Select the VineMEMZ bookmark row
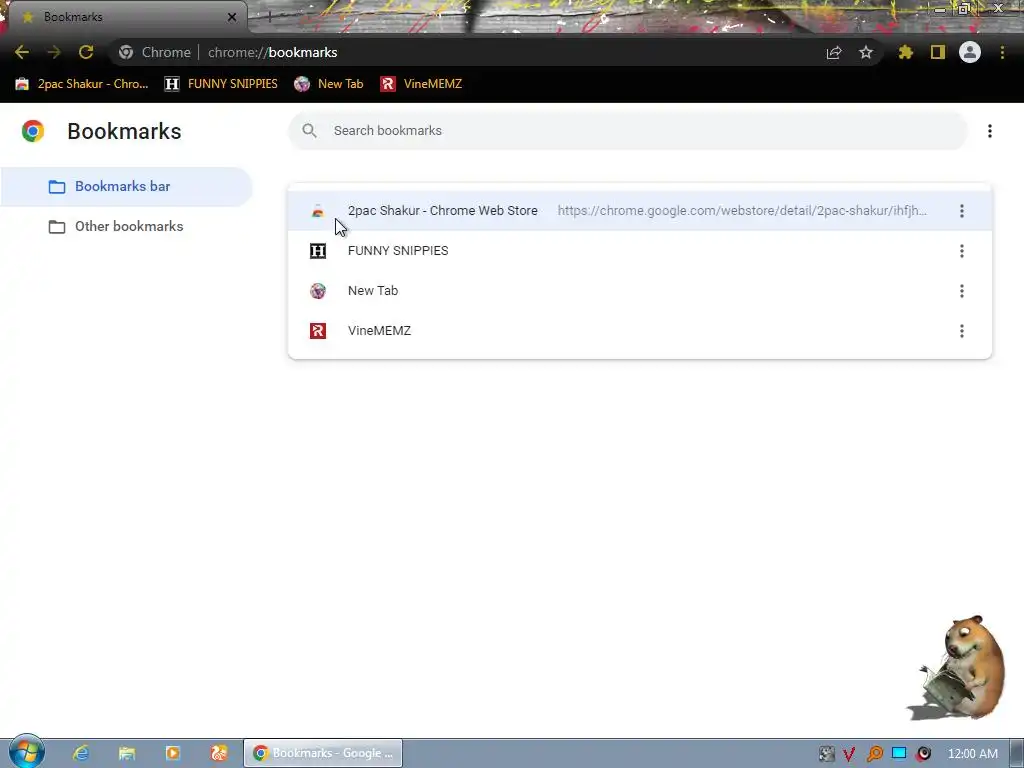 [x=640, y=331]
